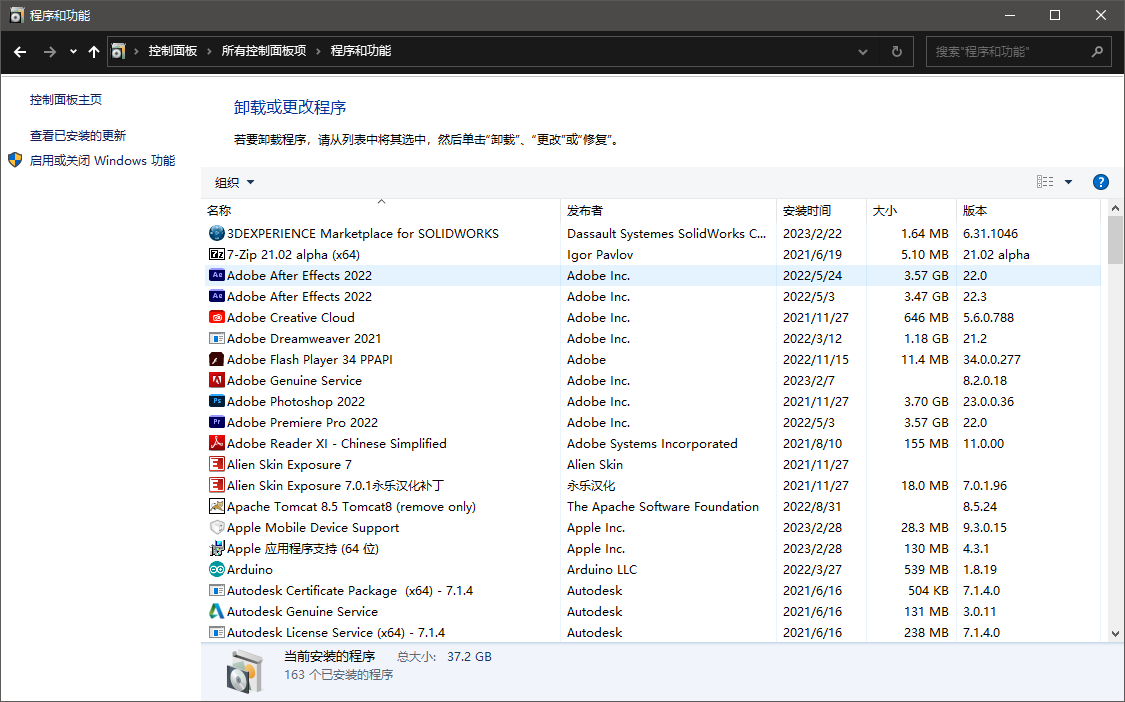Expand the chevron after 所有控制面板项 breadcrumb
Viewport: 1125px width, 702px height.
coord(319,51)
